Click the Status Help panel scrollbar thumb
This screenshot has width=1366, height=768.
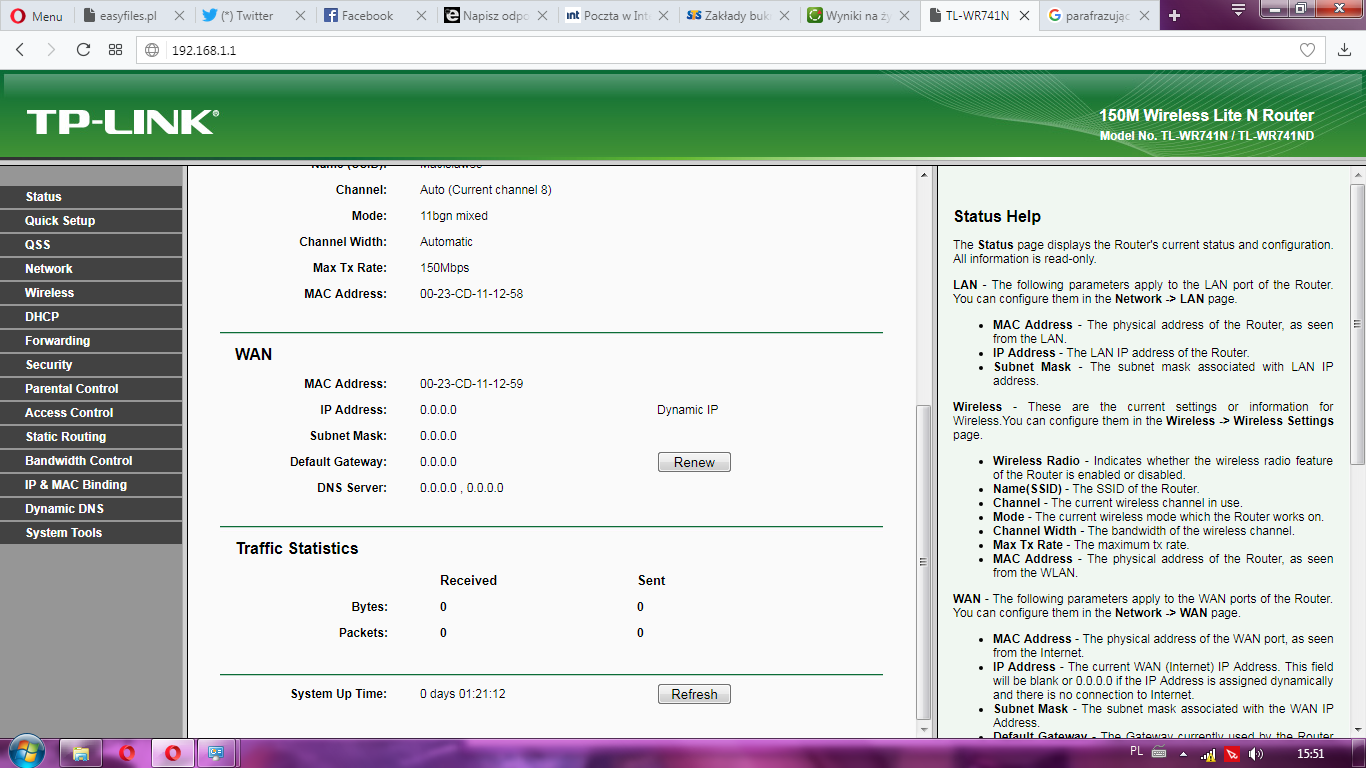(1357, 324)
